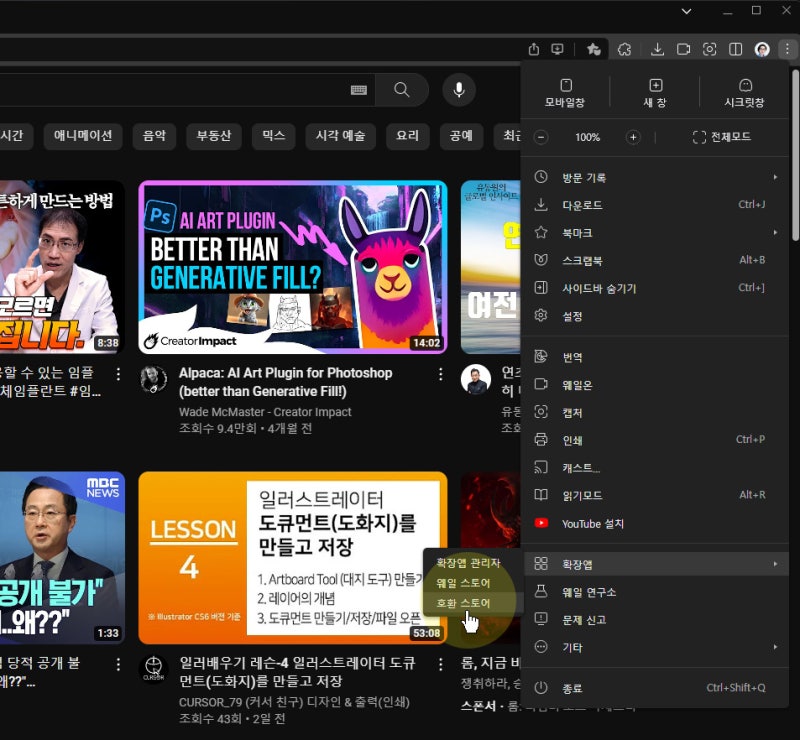Click the extensions puzzle icon in toolbar

coord(624,49)
